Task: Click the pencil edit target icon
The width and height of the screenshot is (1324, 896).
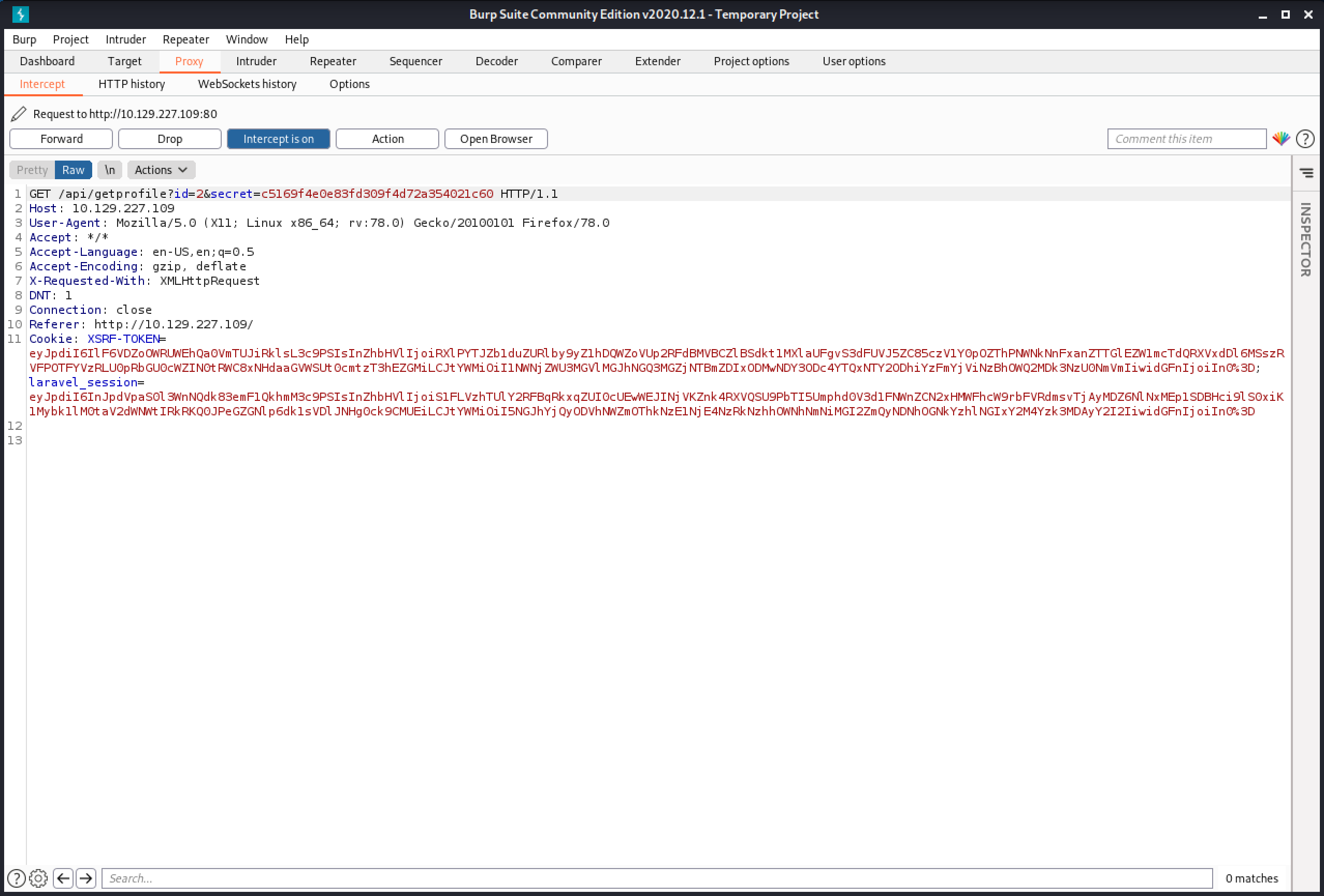Action: (x=18, y=114)
